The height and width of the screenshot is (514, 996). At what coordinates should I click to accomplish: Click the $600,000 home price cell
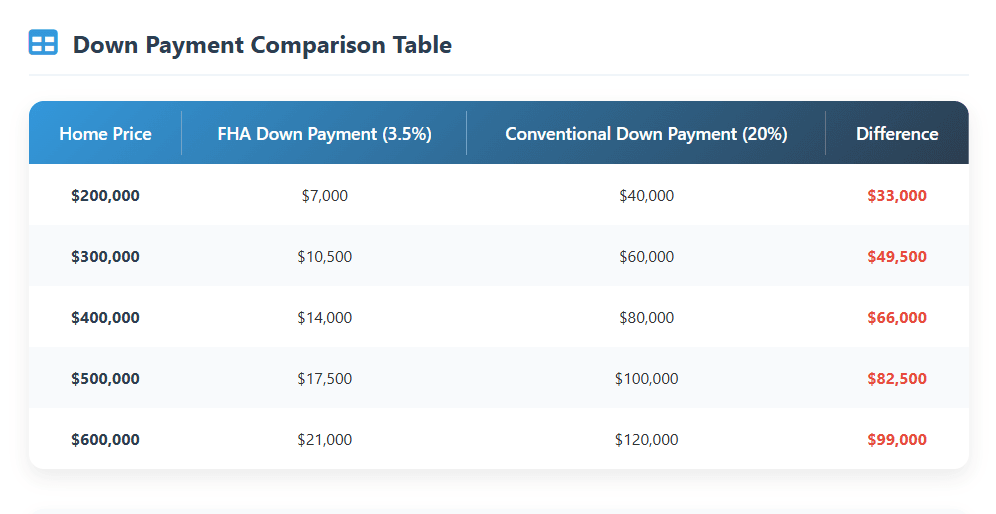[x=105, y=440]
